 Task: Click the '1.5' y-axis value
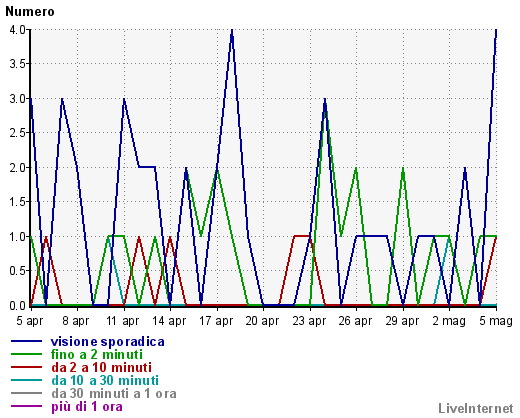click(17, 202)
